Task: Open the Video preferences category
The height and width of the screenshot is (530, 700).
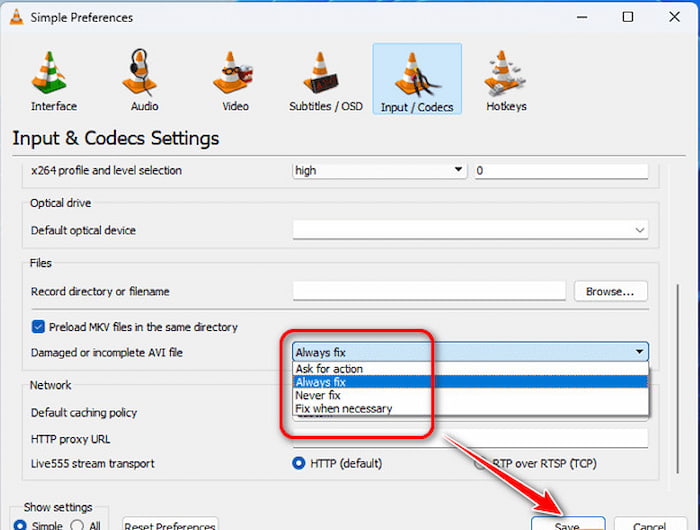Action: click(235, 80)
